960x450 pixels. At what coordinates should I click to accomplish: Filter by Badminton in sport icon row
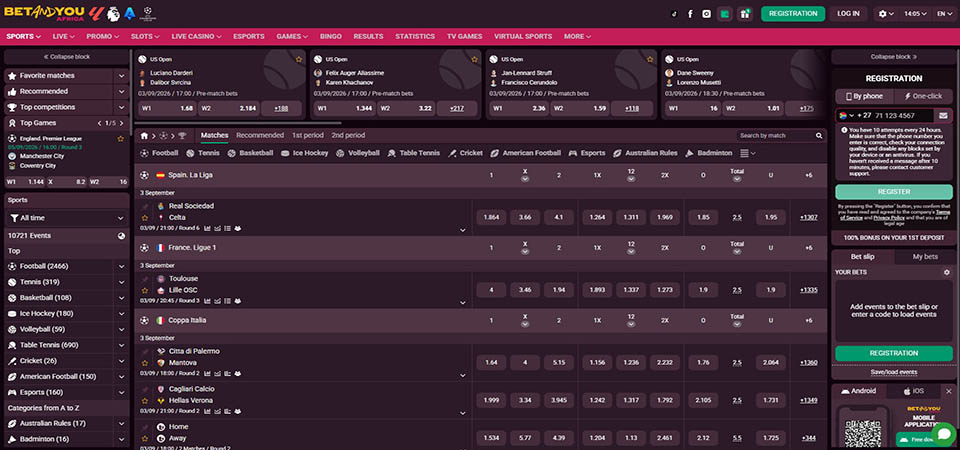(x=709, y=153)
